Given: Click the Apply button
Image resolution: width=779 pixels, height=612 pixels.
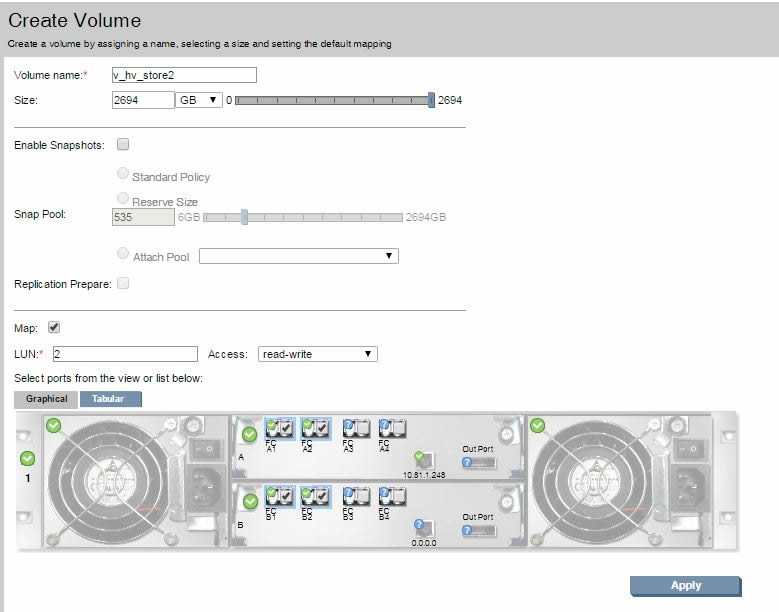Looking at the screenshot, I should click(685, 586).
